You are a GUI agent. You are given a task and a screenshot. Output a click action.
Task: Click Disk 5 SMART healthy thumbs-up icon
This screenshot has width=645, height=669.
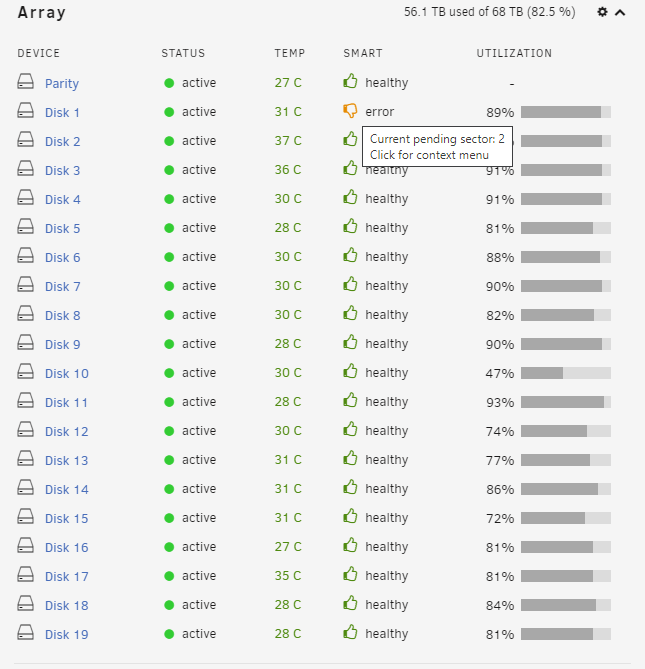[350, 226]
